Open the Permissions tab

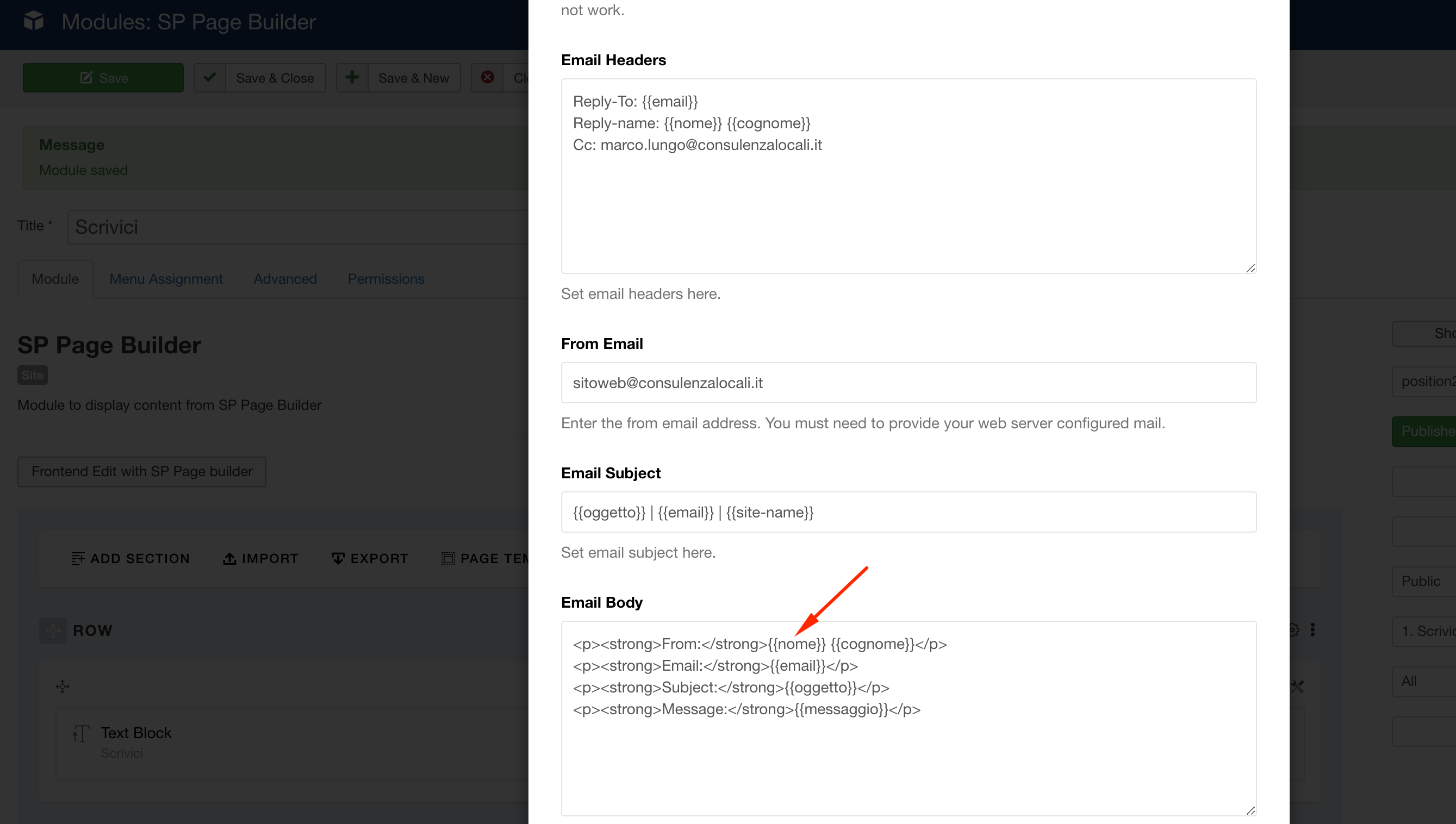click(385, 279)
